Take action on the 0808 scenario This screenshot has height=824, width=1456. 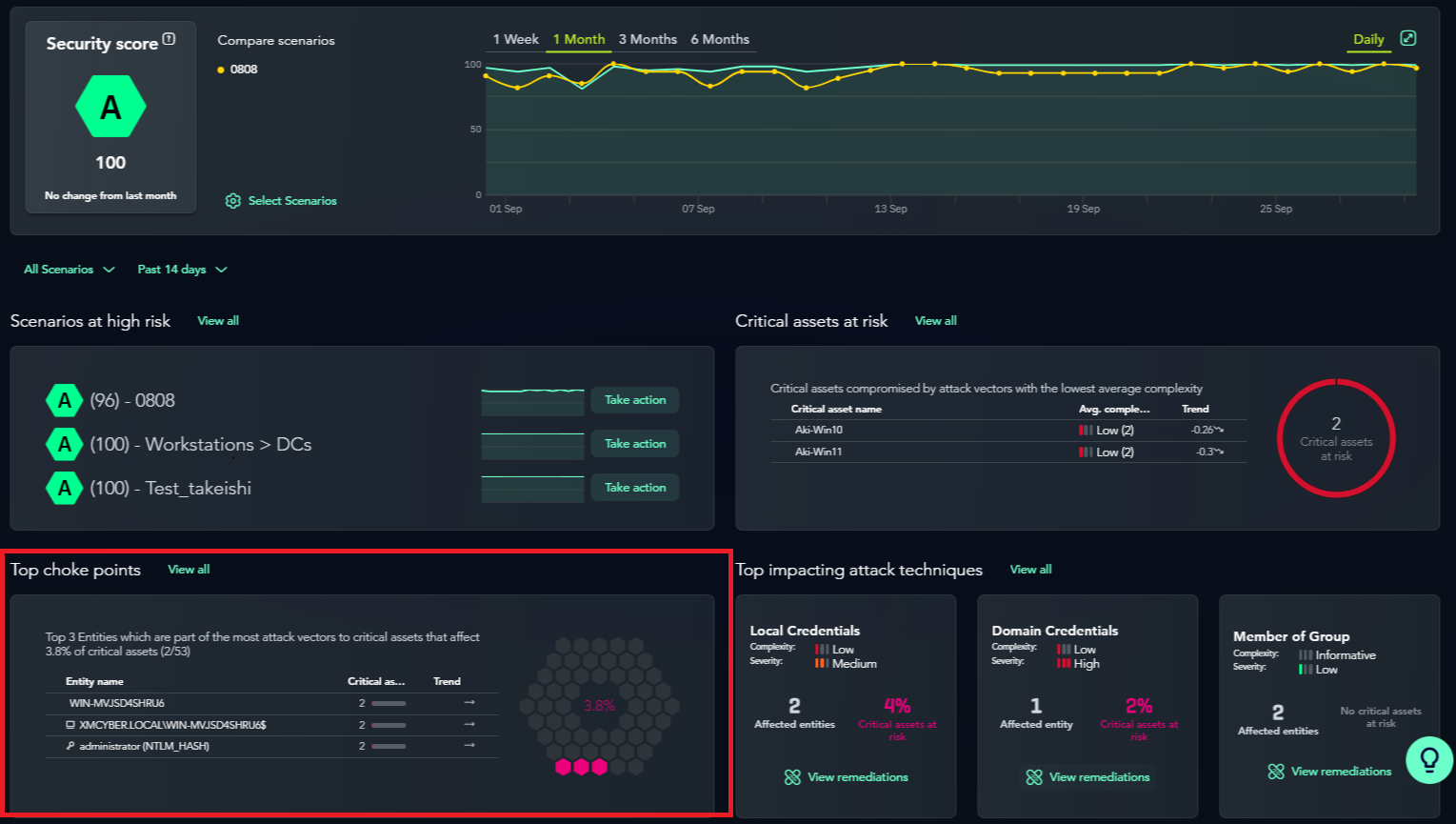click(x=635, y=400)
